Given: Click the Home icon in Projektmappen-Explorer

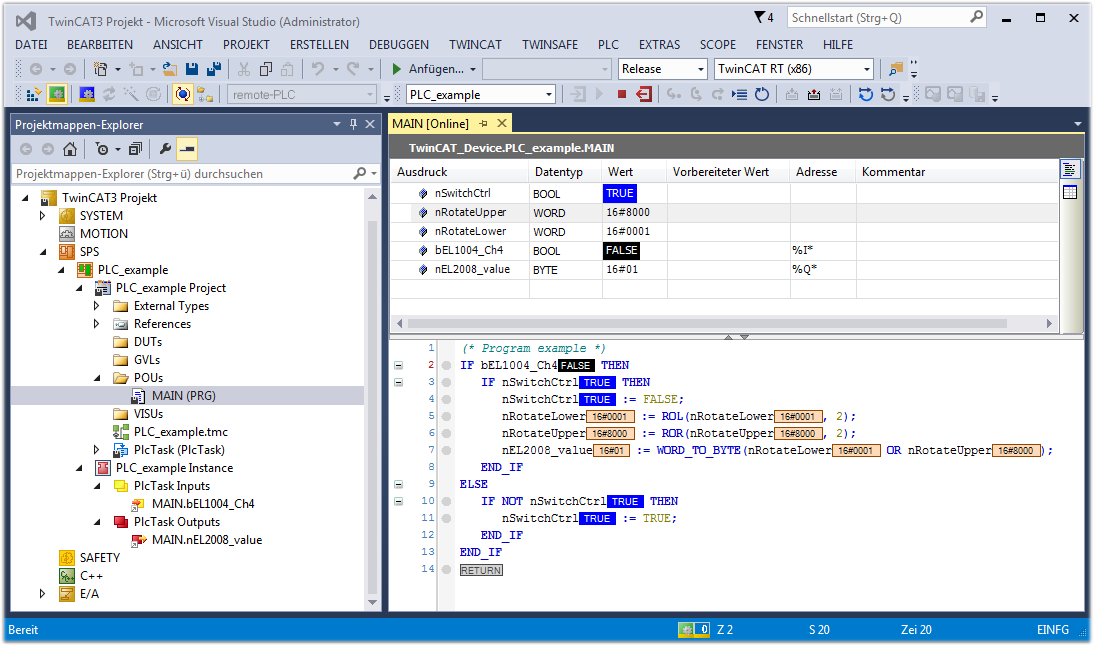Looking at the screenshot, I should point(70,150).
